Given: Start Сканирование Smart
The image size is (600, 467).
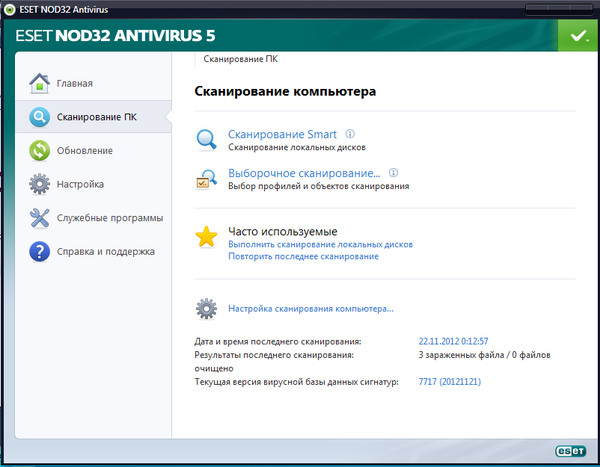Looking at the screenshot, I should pos(282,134).
